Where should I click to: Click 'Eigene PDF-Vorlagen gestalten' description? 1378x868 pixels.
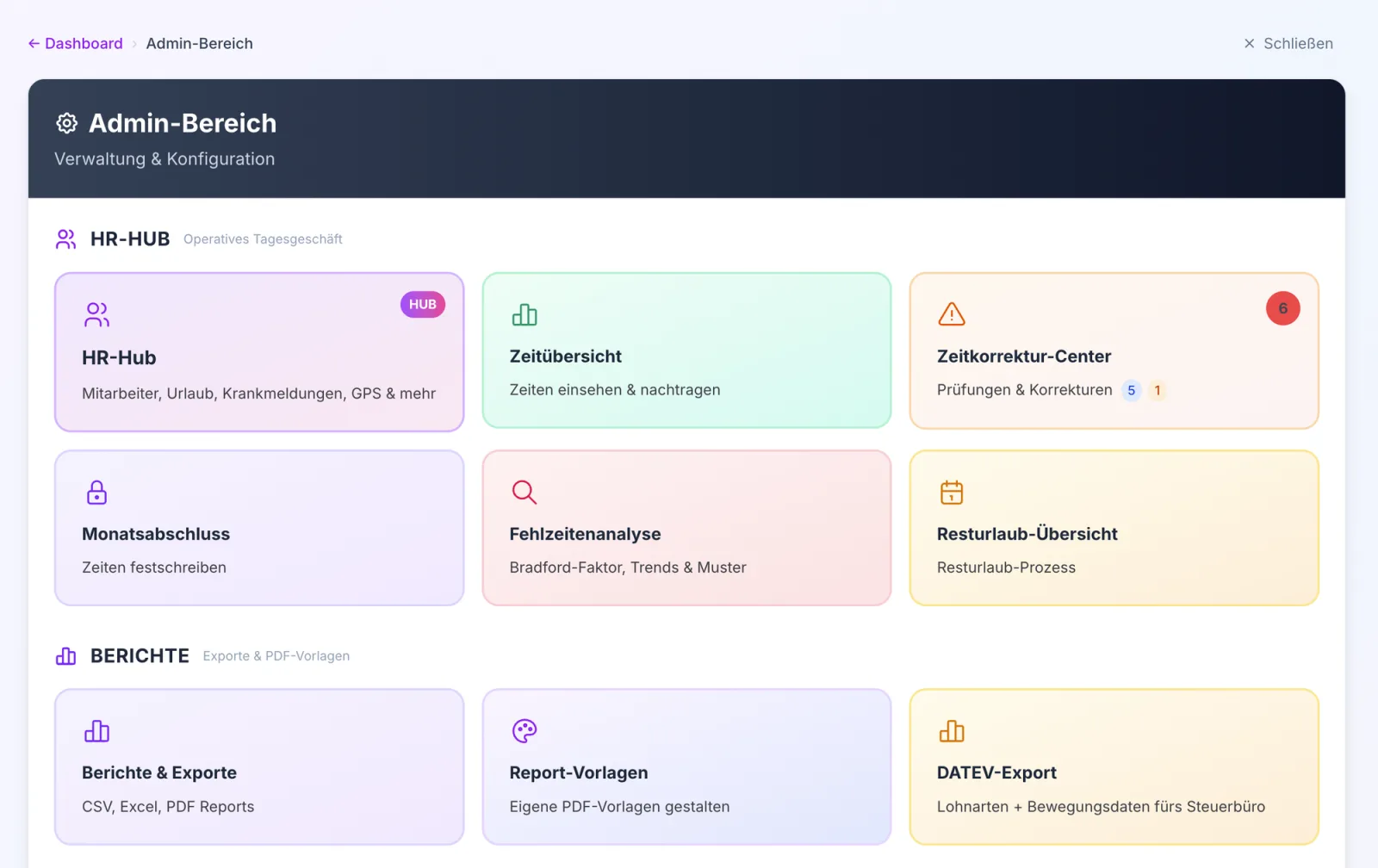(x=619, y=807)
